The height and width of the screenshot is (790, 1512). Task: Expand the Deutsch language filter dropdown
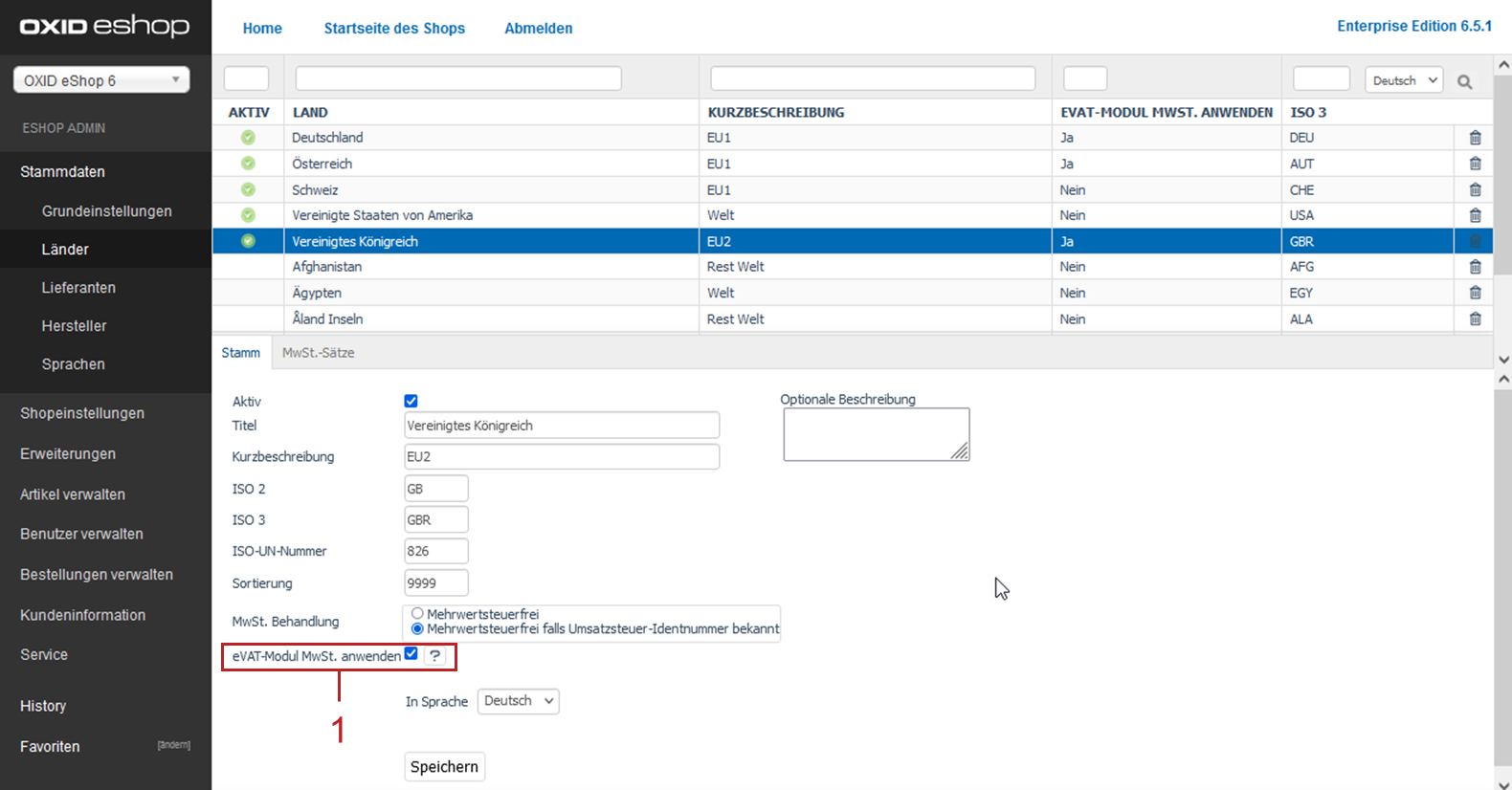(1403, 80)
